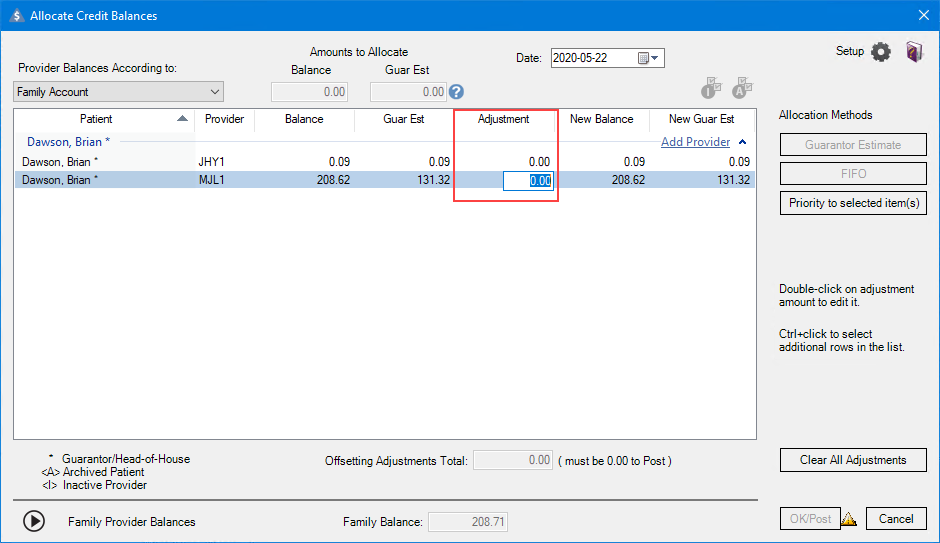
Task: Open the date picker calendar dropdown
Action: point(650,58)
